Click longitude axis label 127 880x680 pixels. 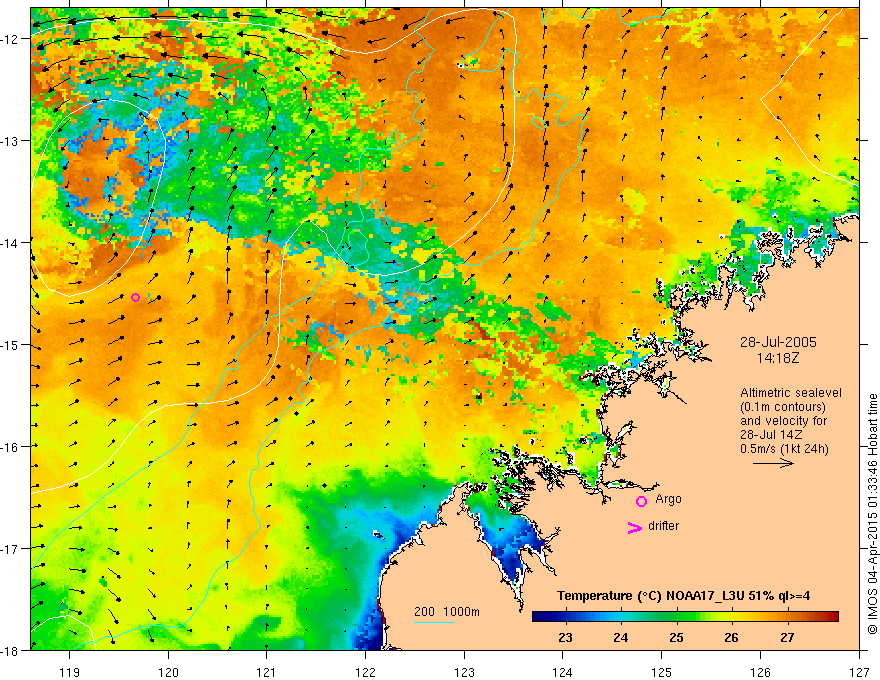click(859, 672)
